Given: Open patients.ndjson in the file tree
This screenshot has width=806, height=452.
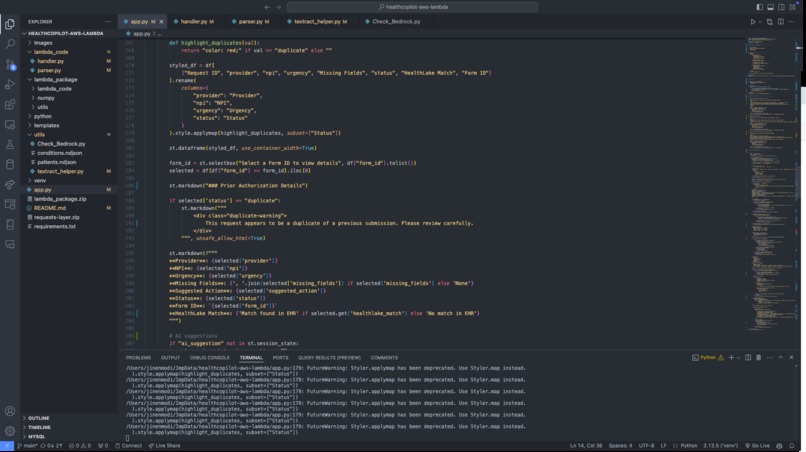Looking at the screenshot, I should [57, 162].
